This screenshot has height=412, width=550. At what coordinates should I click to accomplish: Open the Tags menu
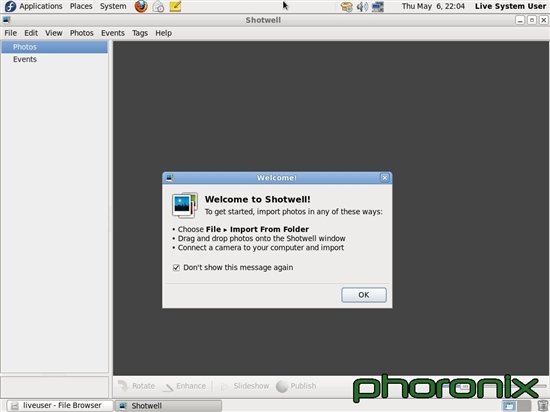(140, 33)
